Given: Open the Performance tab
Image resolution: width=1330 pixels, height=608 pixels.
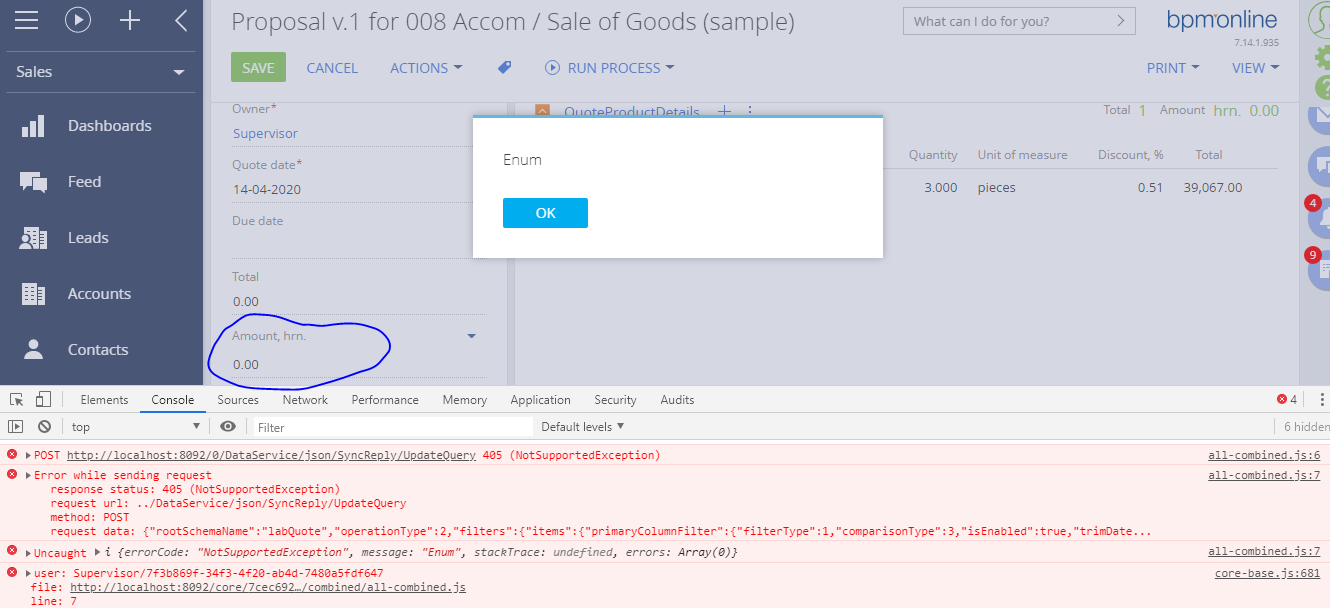Looking at the screenshot, I should [385, 399].
